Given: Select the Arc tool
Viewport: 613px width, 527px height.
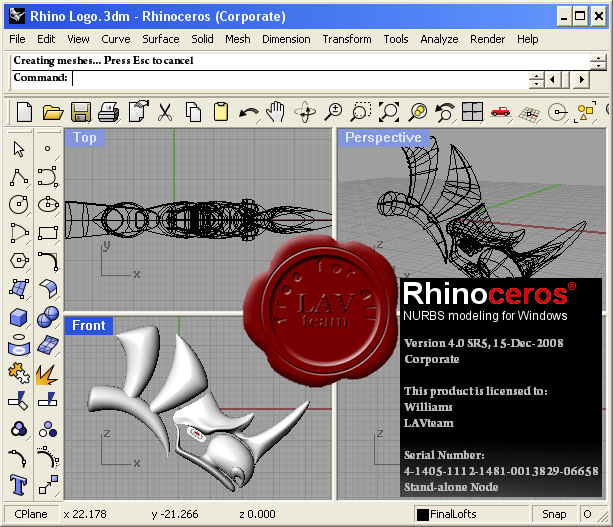Looking at the screenshot, I should [19, 233].
